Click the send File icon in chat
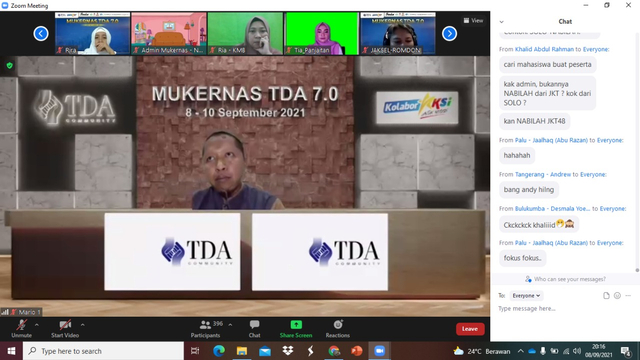The height and width of the screenshot is (360, 640). 606,296
